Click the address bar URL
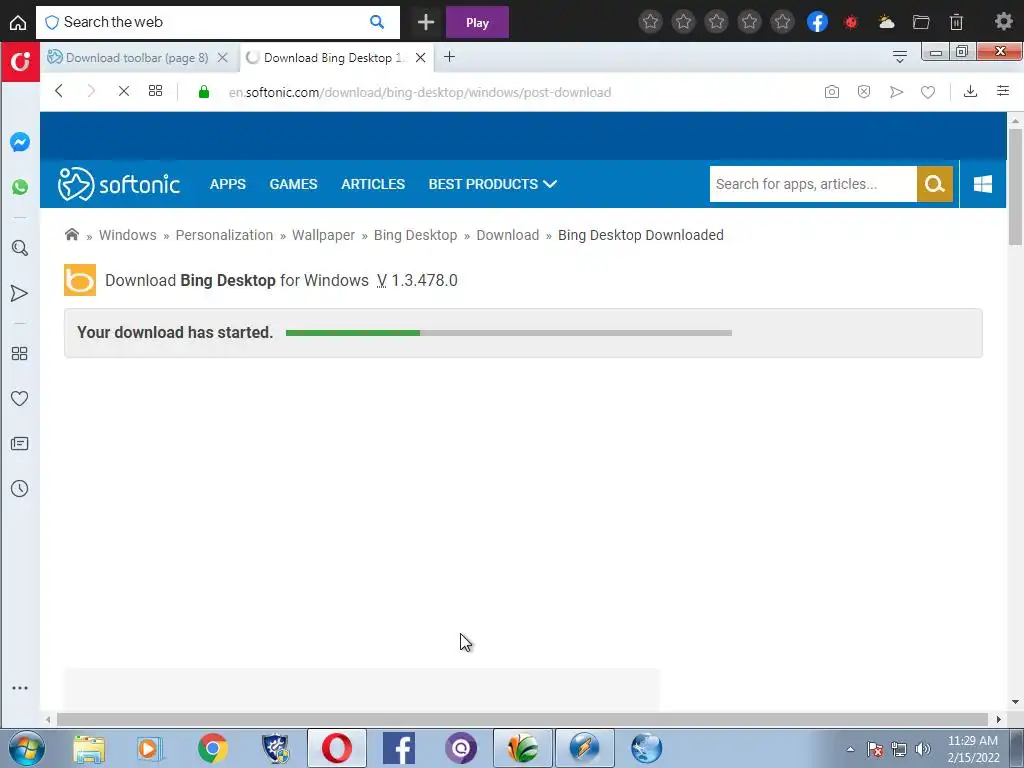 pos(420,92)
